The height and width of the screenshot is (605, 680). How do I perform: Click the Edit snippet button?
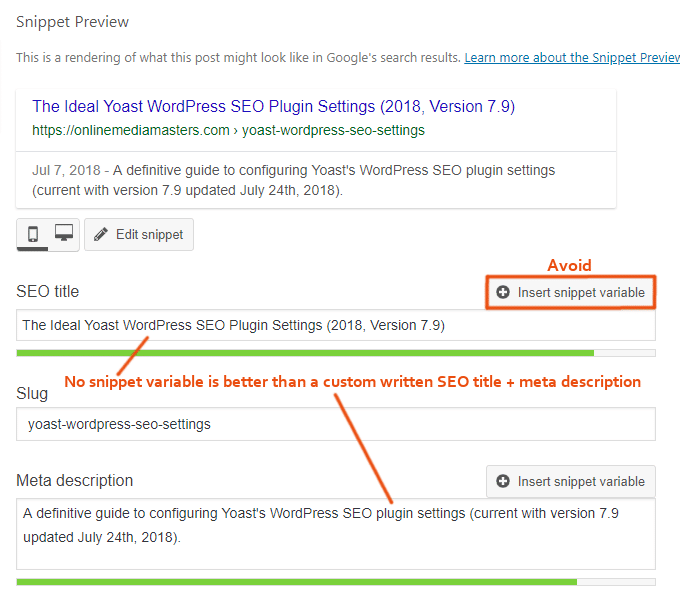click(139, 235)
